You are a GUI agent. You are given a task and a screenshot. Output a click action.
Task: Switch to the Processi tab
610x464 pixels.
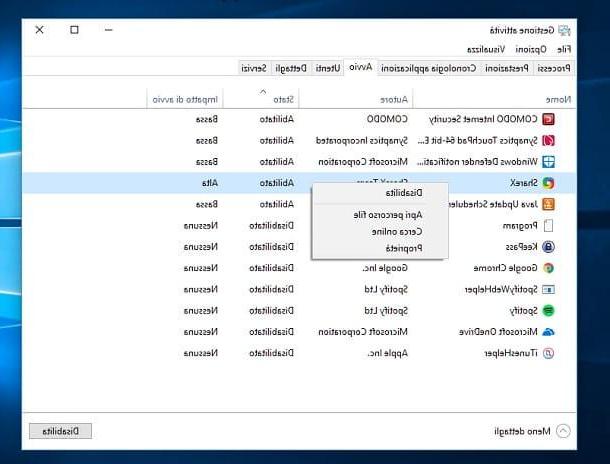point(554,68)
